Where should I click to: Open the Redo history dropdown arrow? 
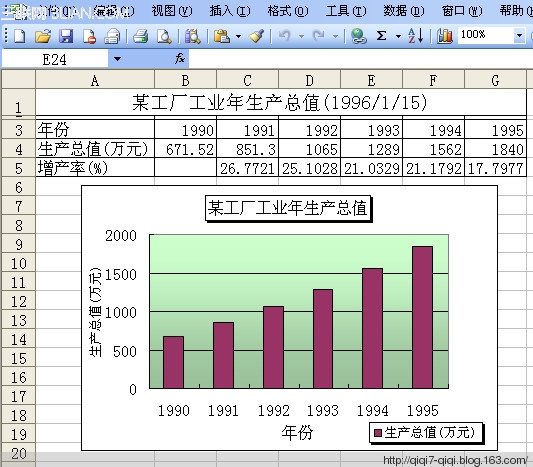pyautogui.click(x=335, y=36)
